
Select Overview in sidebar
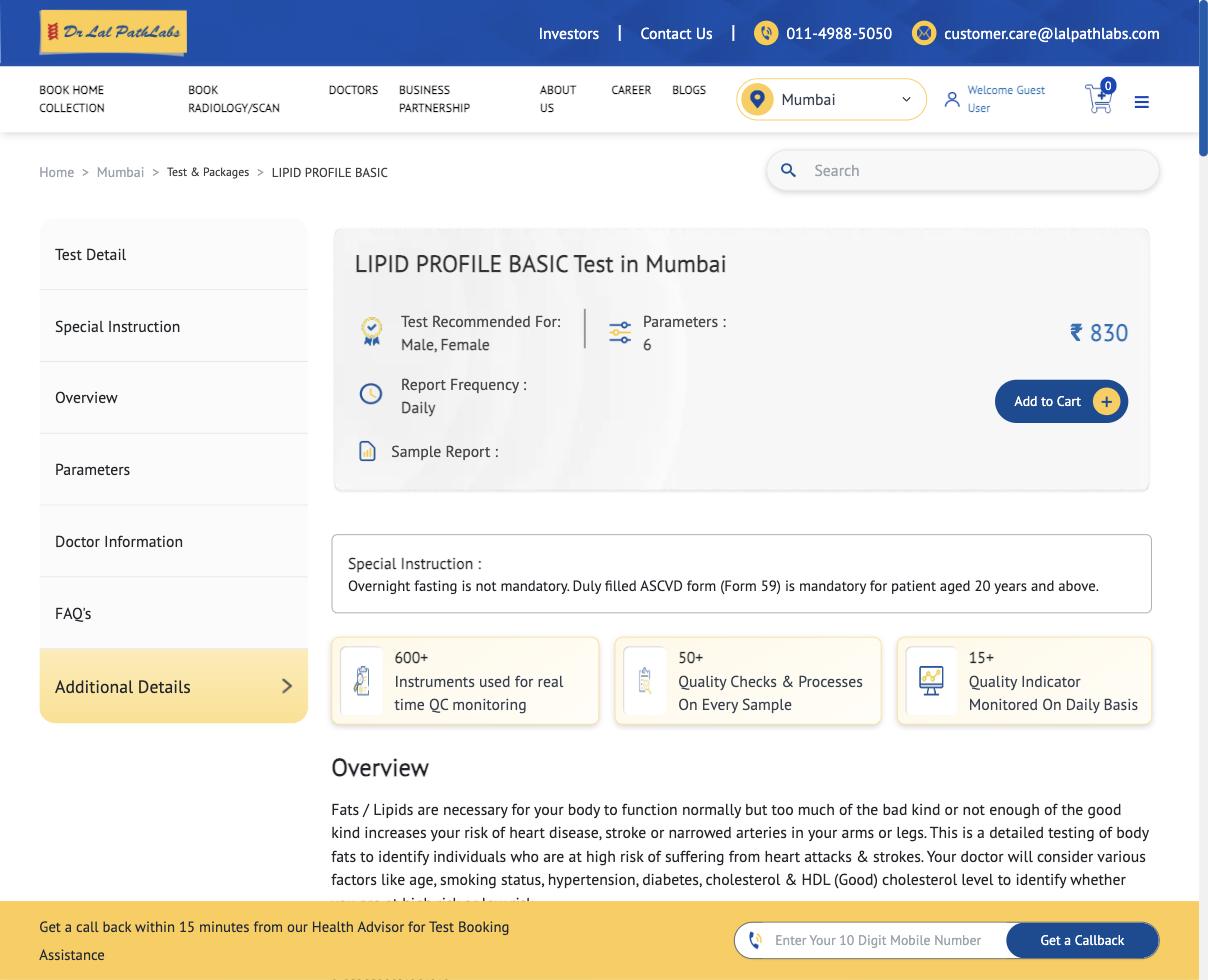pyautogui.click(x=173, y=397)
